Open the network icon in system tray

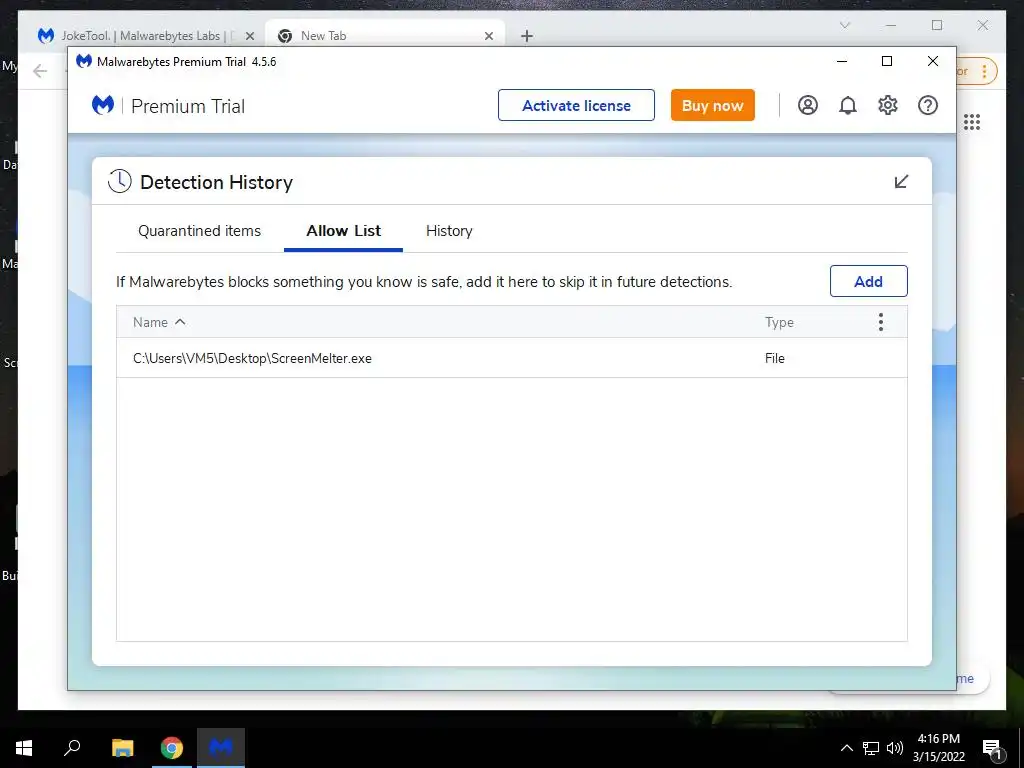tap(871, 748)
